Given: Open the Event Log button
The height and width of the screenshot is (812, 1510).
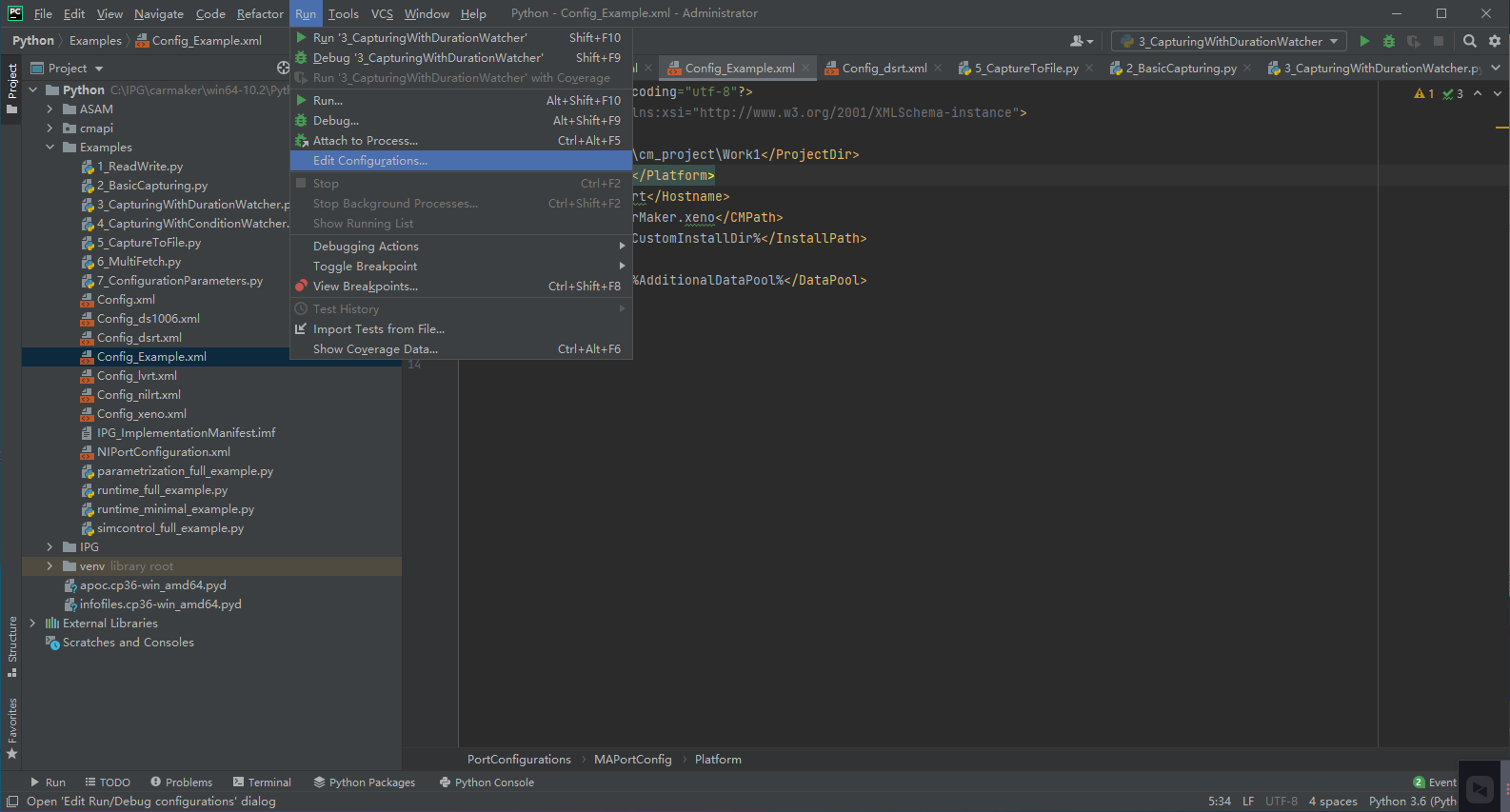Looking at the screenshot, I should pos(1435,782).
